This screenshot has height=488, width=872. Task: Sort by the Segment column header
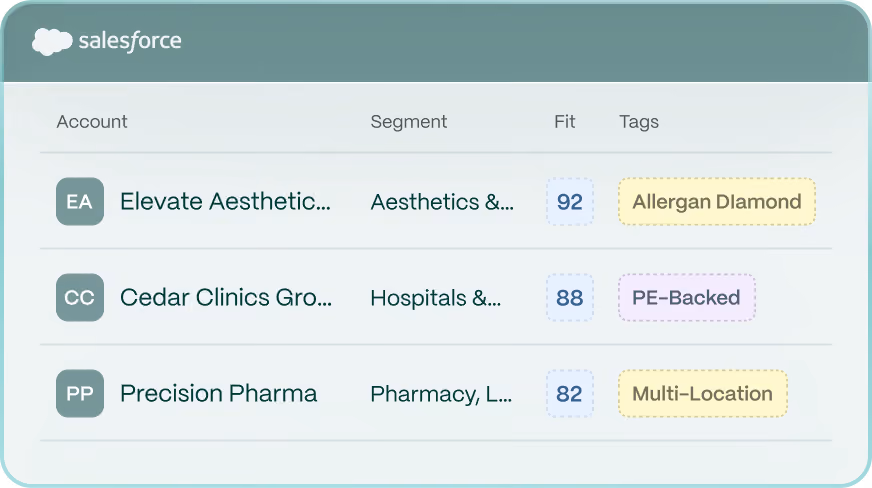(x=409, y=122)
